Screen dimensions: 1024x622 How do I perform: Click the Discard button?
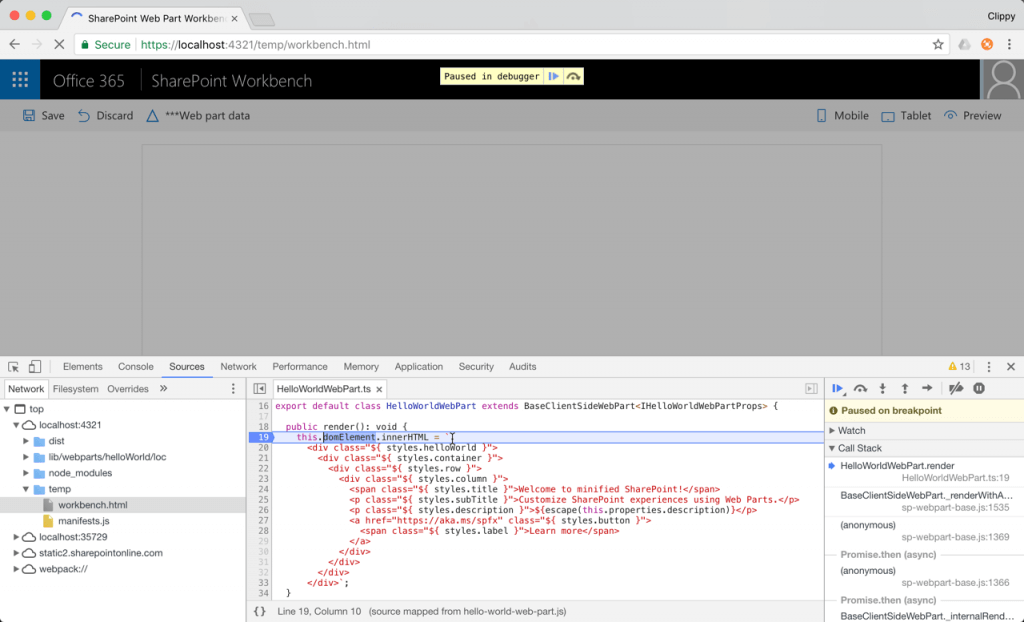point(105,115)
